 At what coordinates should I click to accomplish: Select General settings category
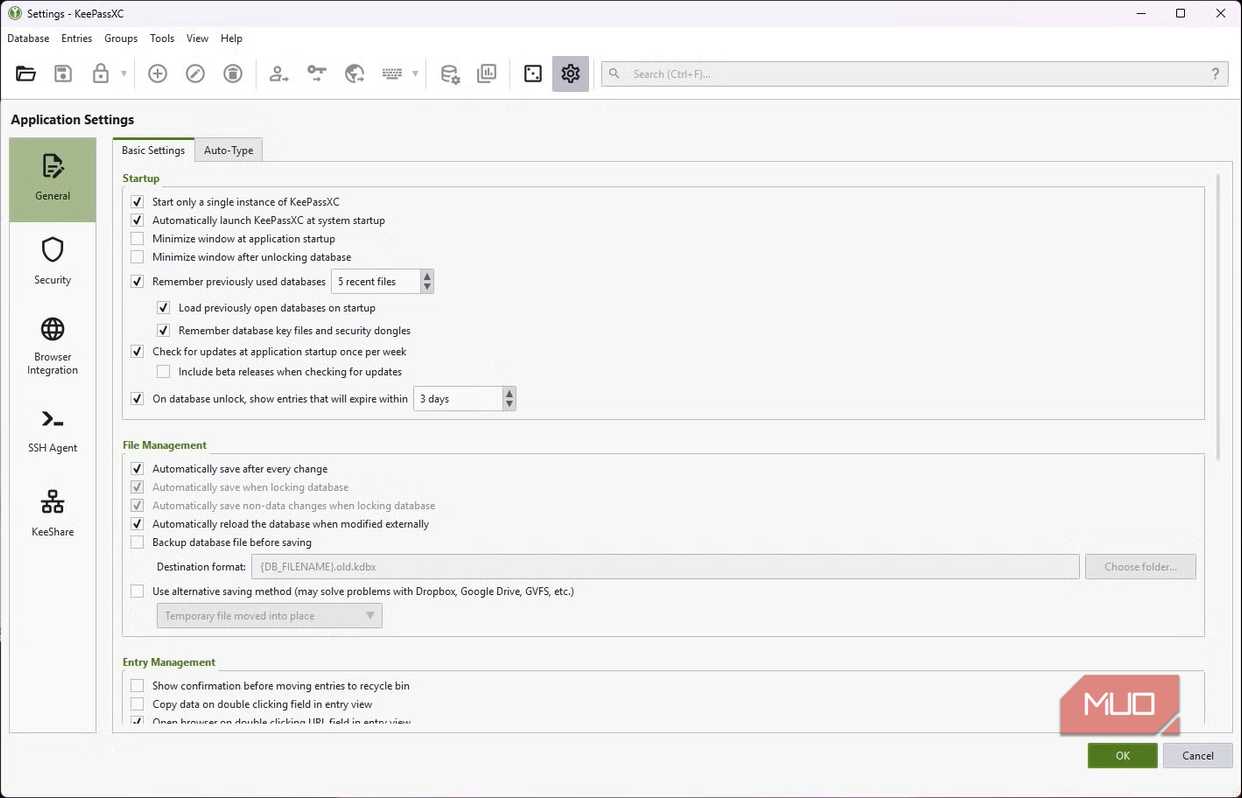(x=53, y=179)
